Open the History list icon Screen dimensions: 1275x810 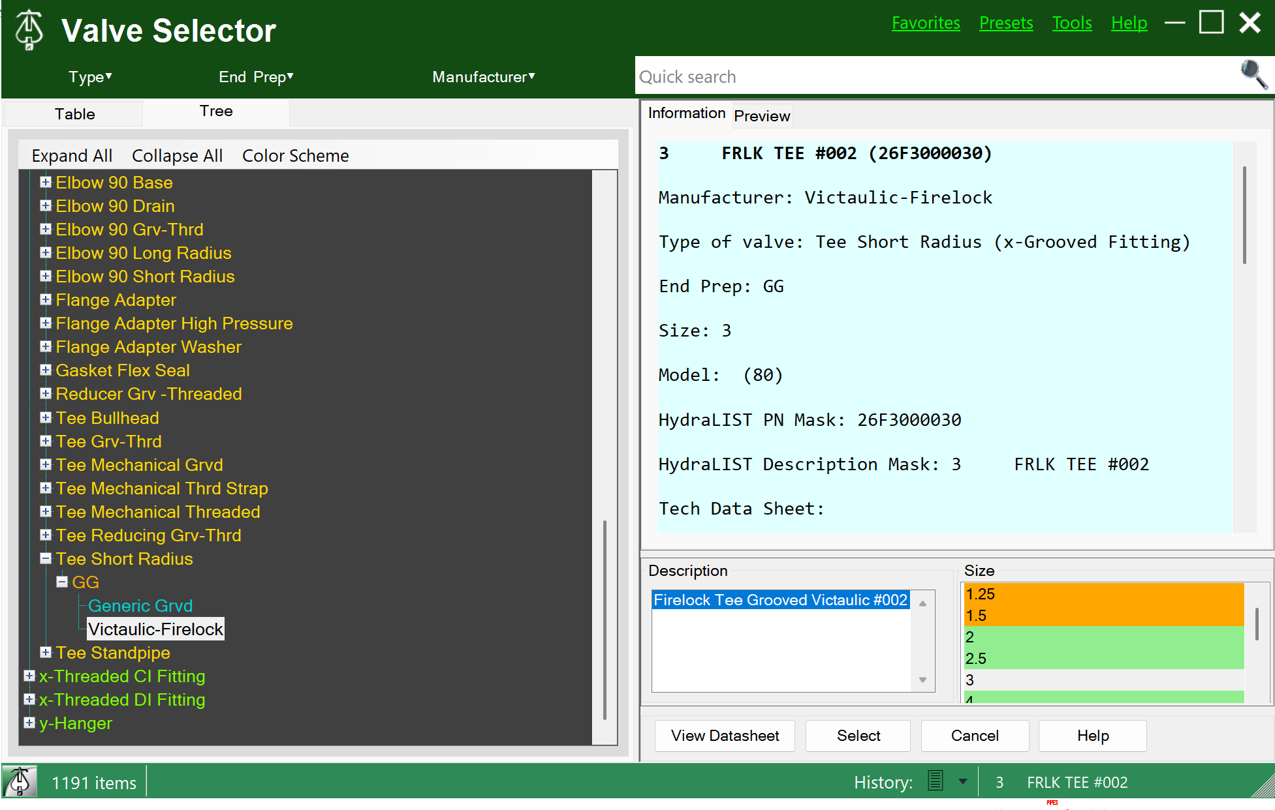click(x=935, y=782)
